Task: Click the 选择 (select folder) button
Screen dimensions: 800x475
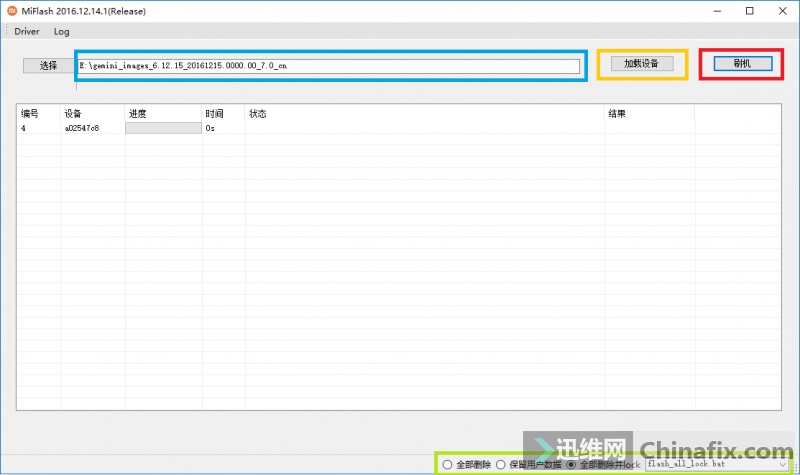Action: 48,65
